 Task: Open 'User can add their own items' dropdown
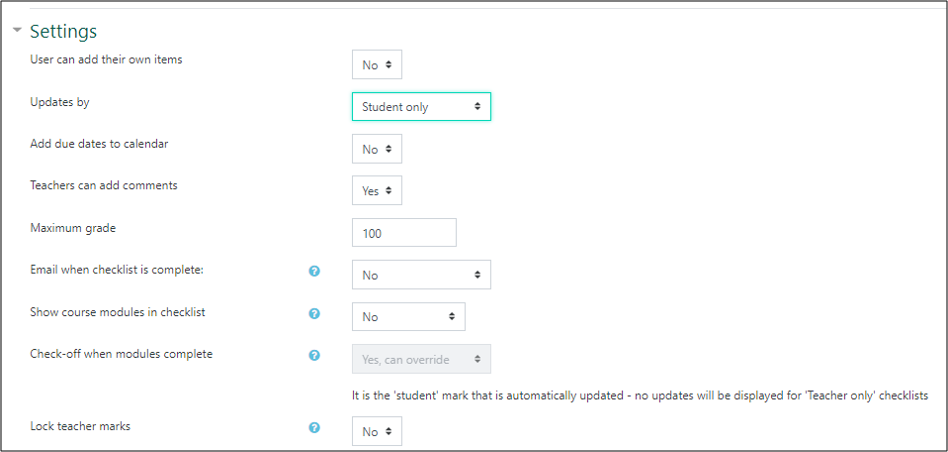point(377,65)
